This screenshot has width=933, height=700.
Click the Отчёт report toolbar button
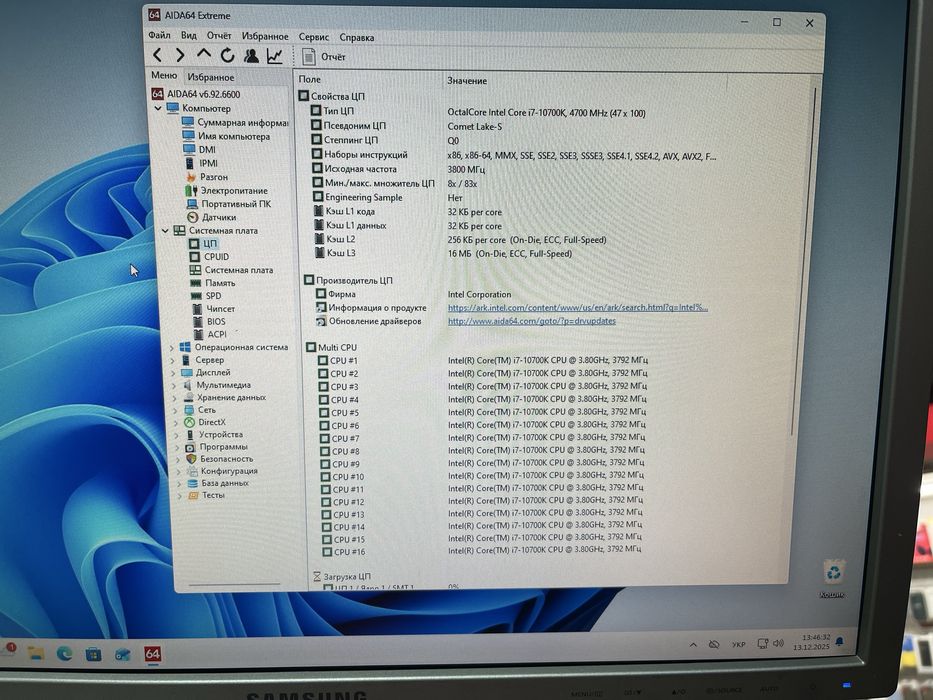point(324,57)
